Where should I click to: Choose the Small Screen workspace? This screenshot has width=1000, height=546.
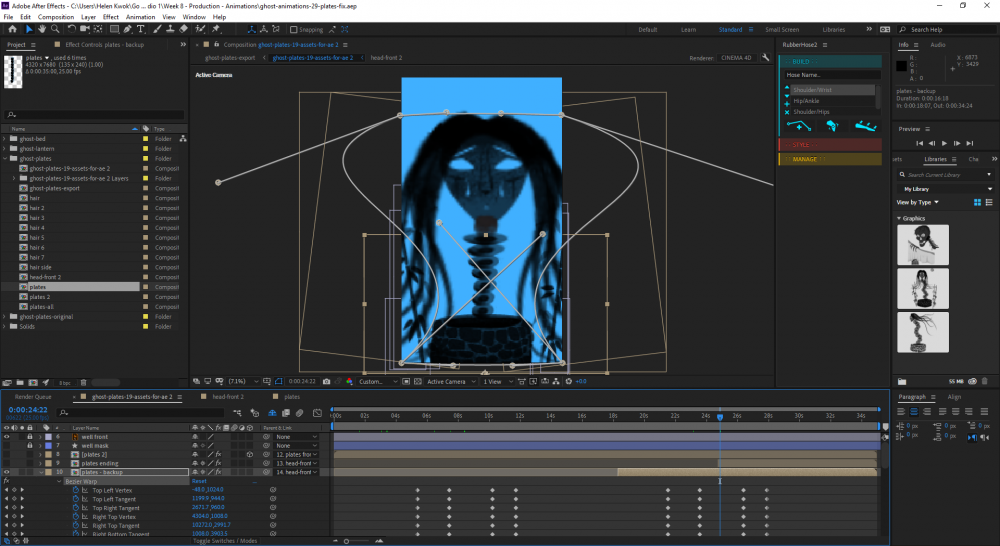pyautogui.click(x=782, y=29)
